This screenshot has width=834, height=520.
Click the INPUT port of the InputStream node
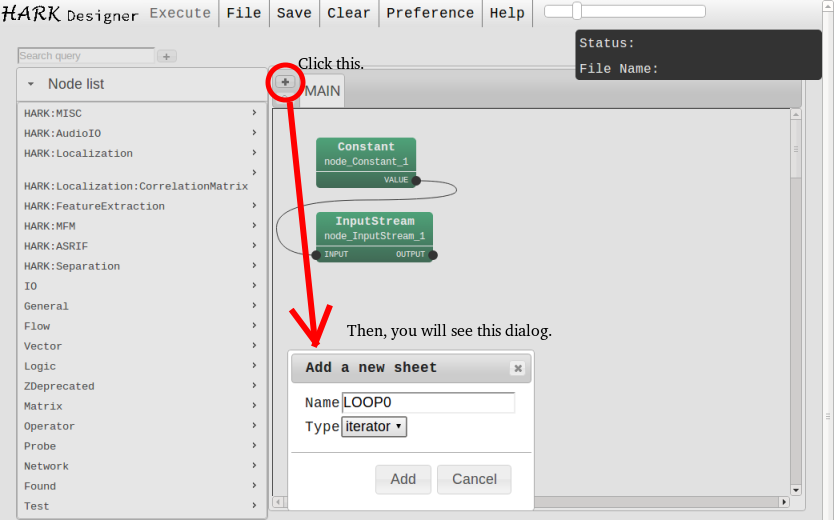click(316, 255)
